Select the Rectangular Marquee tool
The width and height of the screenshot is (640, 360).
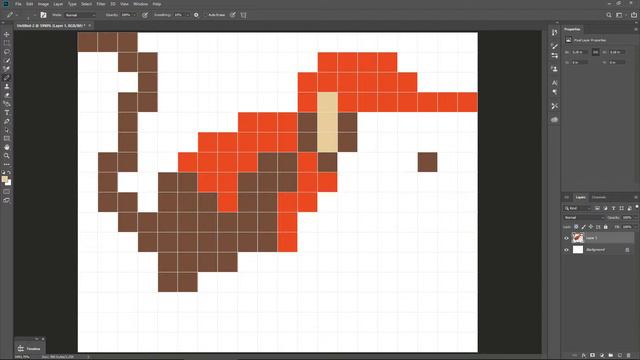[x=7, y=43]
